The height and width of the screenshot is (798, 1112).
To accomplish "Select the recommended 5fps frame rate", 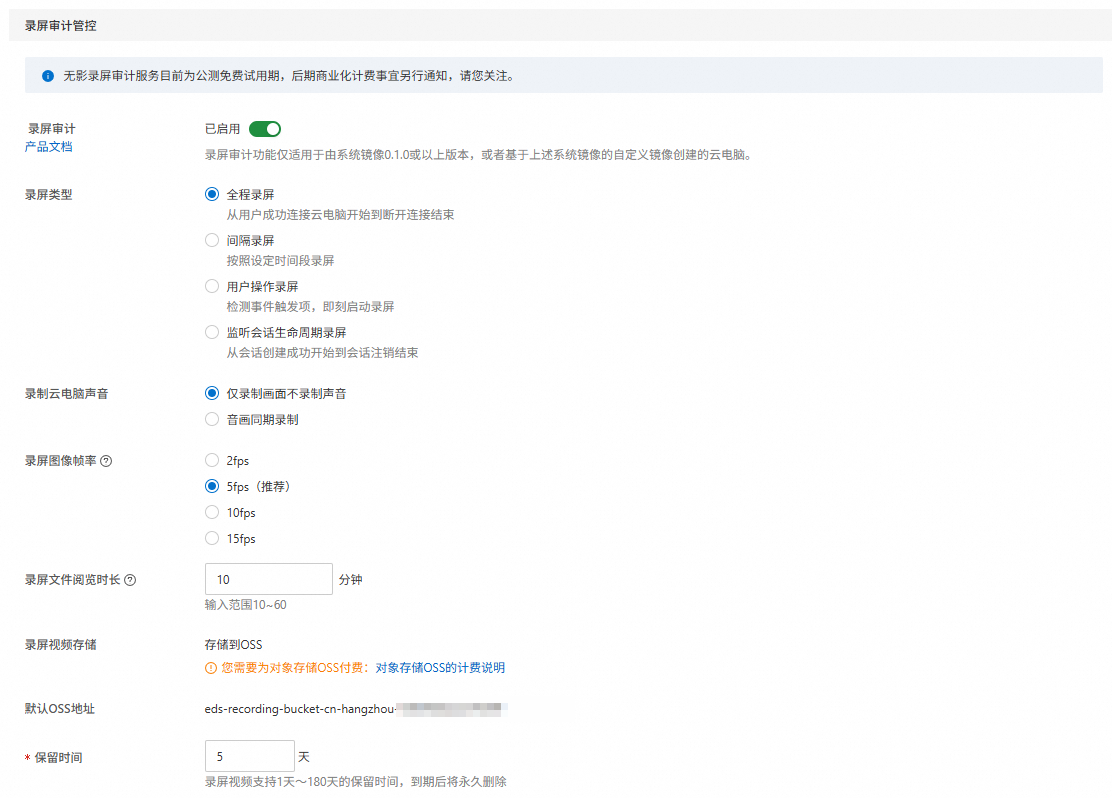I will coord(211,486).
